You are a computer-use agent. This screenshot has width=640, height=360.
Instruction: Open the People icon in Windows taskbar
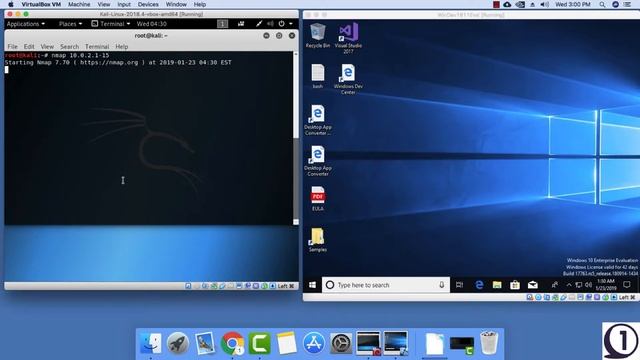[554, 285]
